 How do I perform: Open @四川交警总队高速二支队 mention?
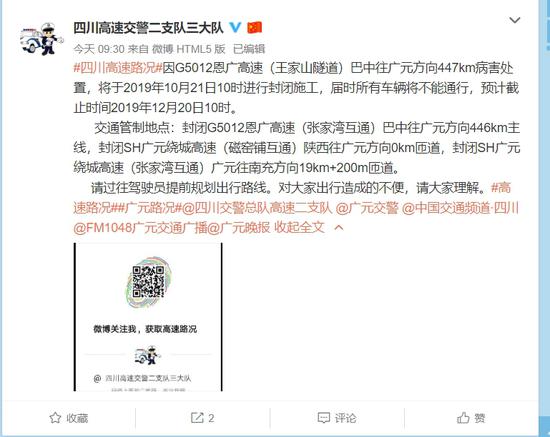click(257, 208)
